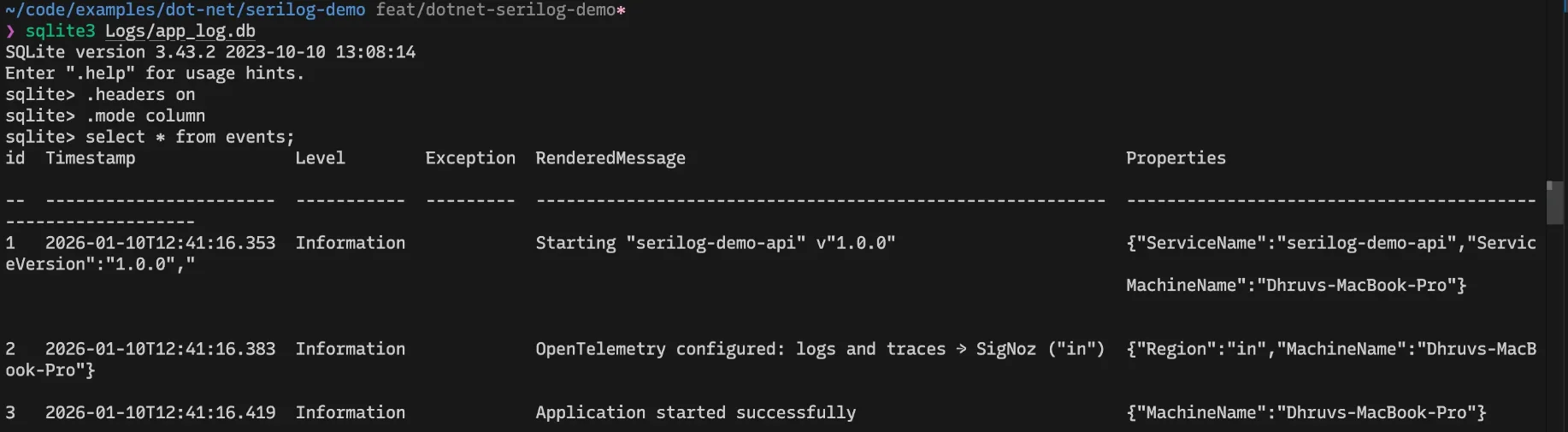Click the shell prompt chevron symbol

(10, 32)
